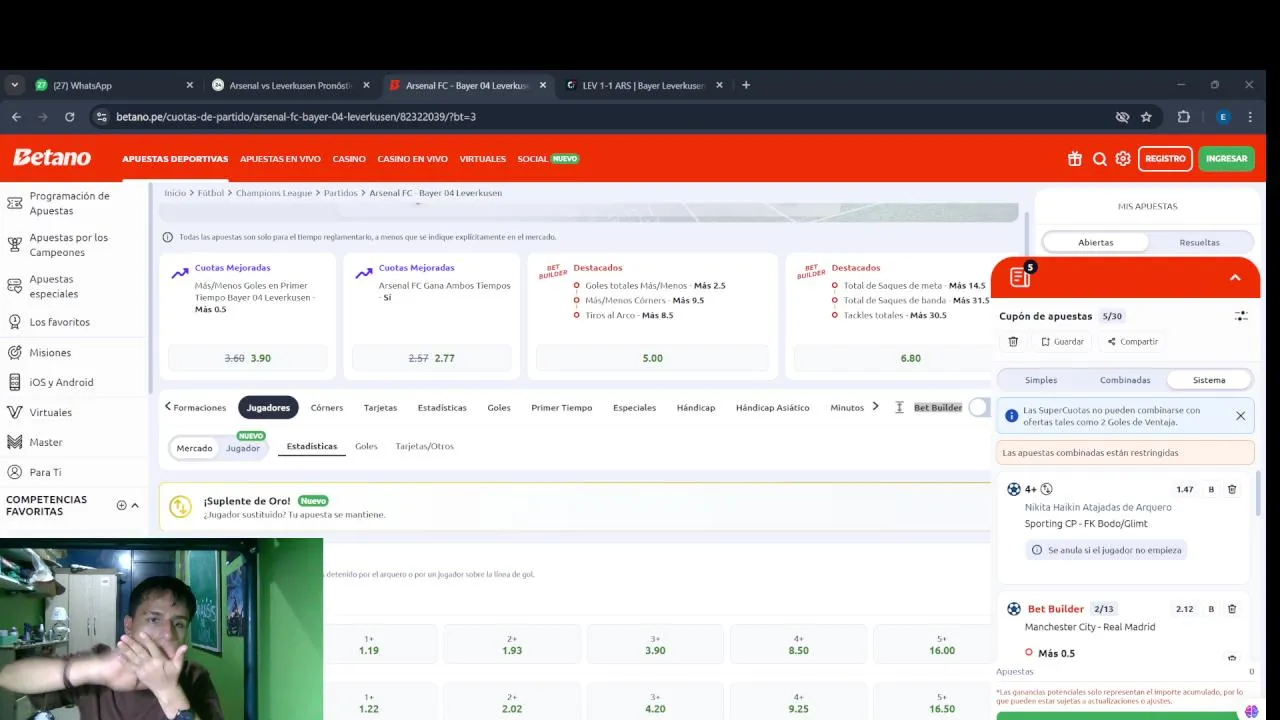Screen dimensions: 1280x720
Task: Add a favorite competition with plus icon
Action: (x=121, y=506)
